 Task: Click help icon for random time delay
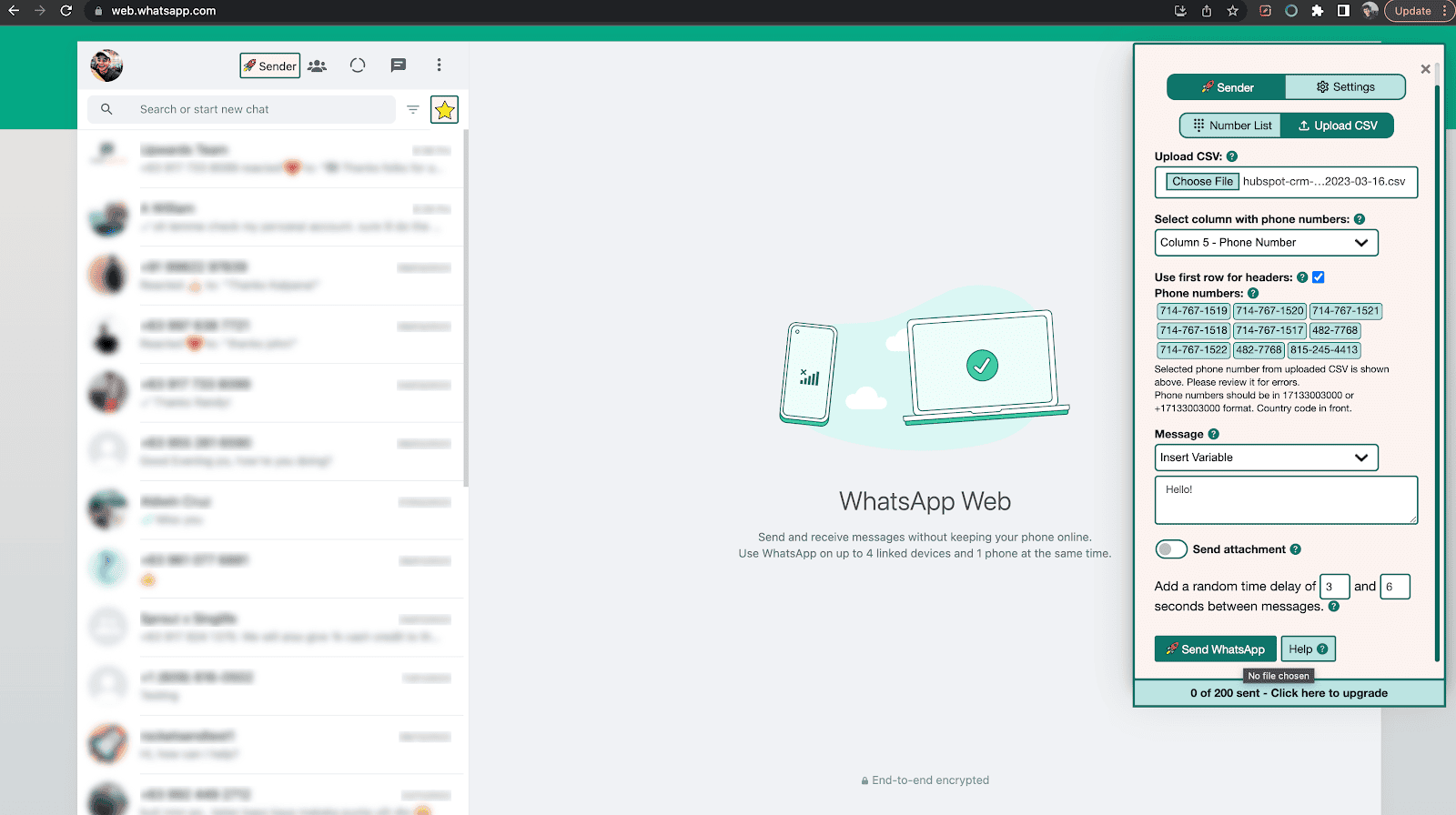coord(1334,607)
